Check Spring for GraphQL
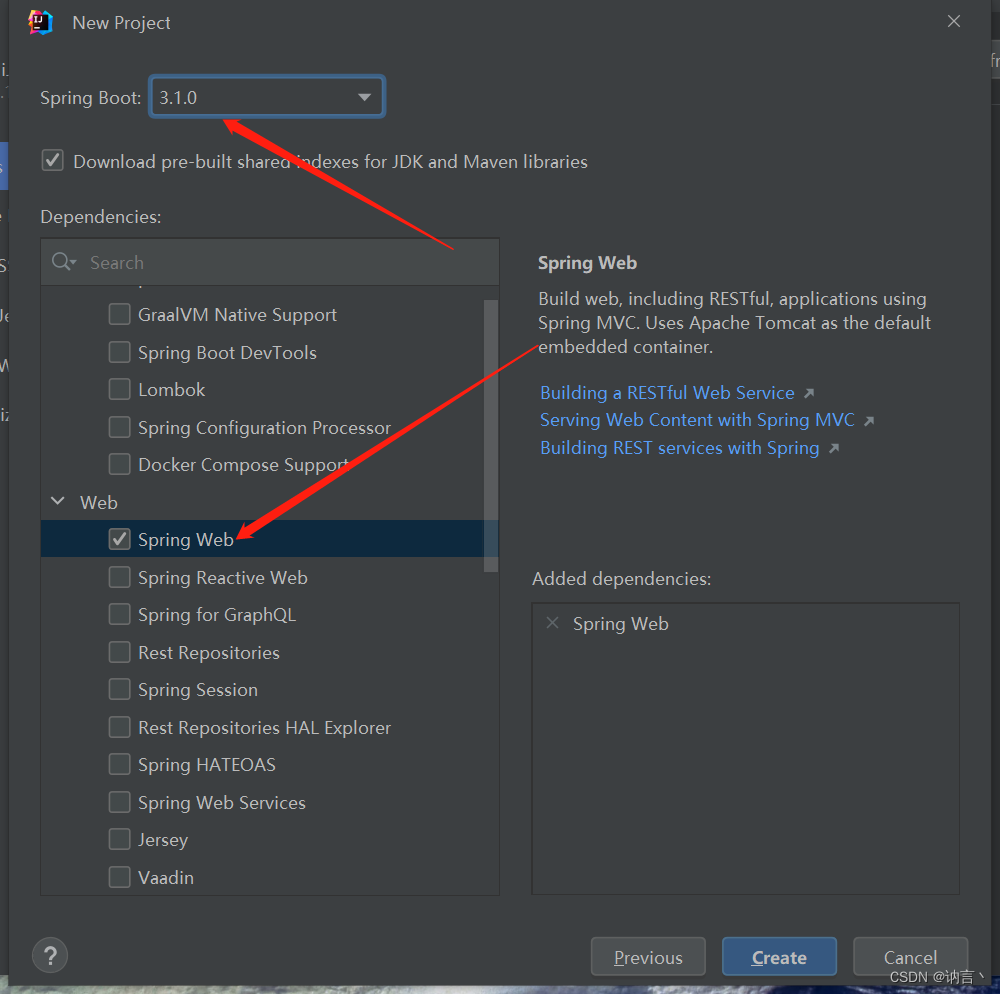Screen dimensions: 1000x994 point(119,615)
